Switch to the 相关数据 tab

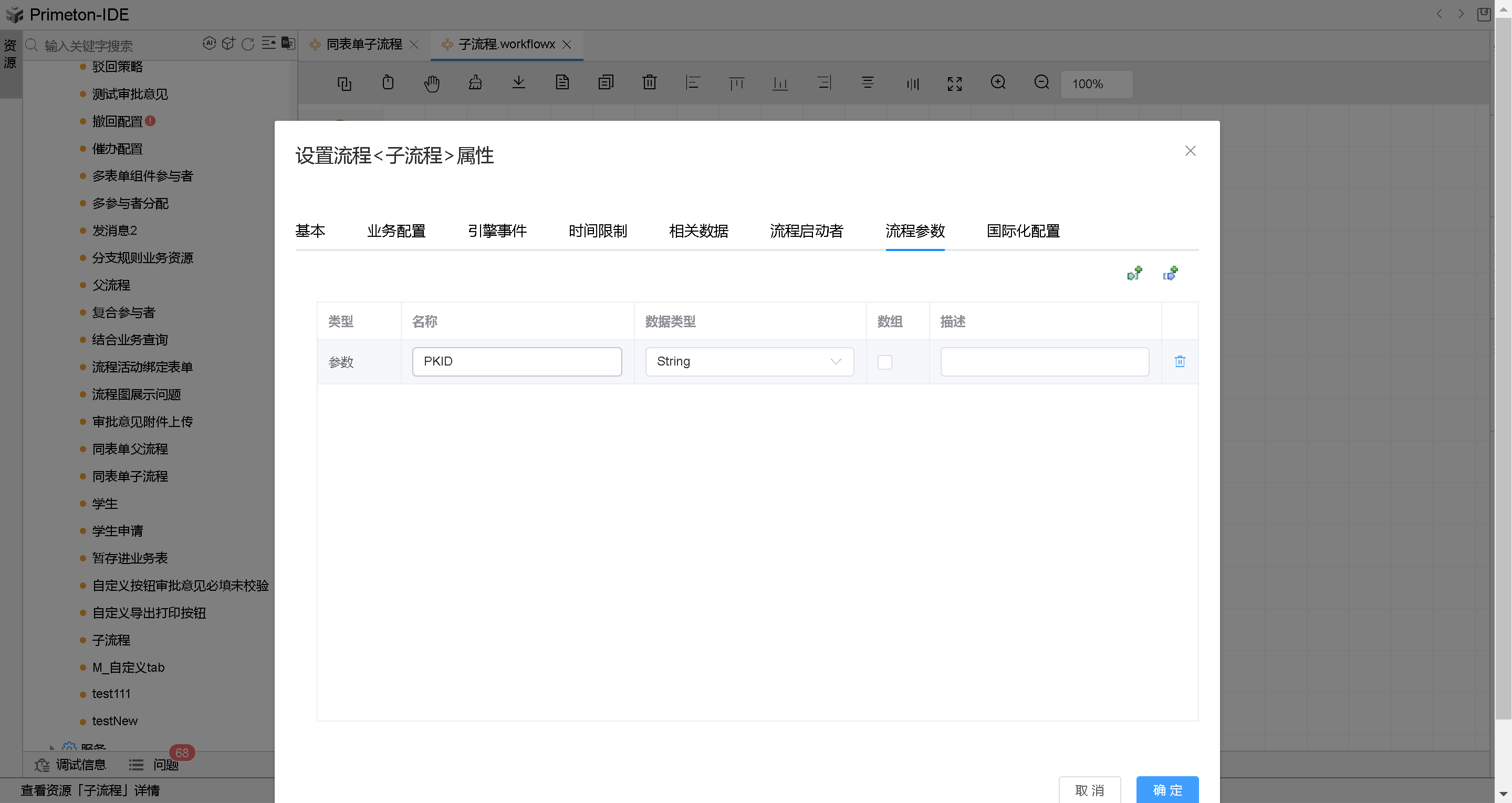click(698, 231)
